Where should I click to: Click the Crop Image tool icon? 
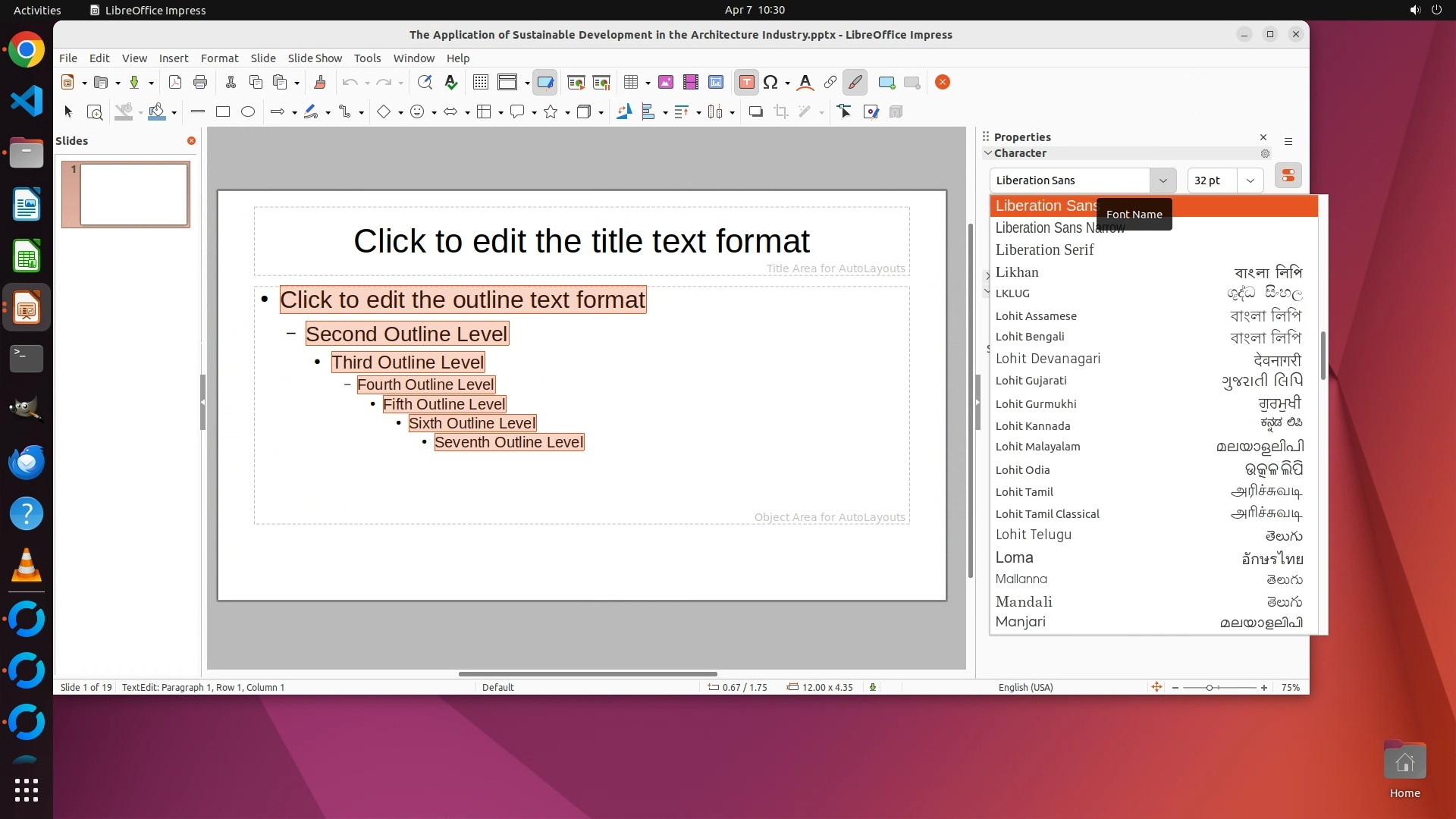click(x=781, y=112)
